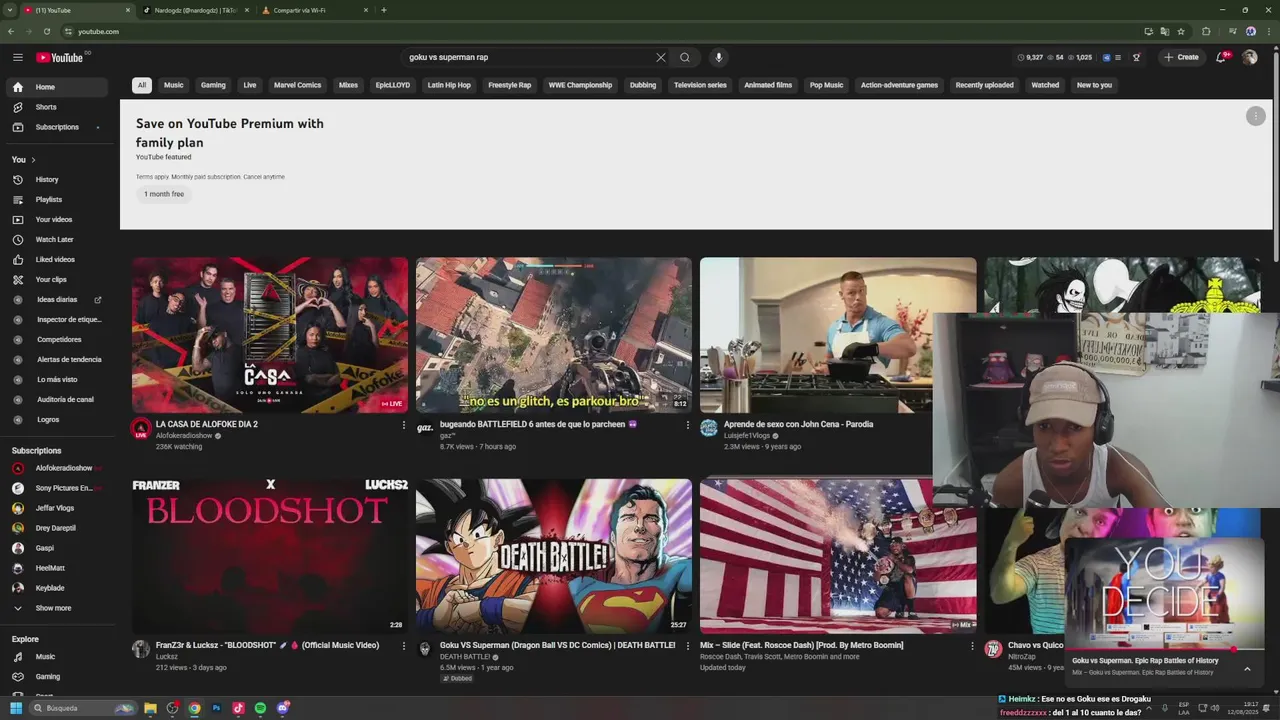Open three-dot menu on Premium promo banner
The width and height of the screenshot is (1280, 720).
1256,116
